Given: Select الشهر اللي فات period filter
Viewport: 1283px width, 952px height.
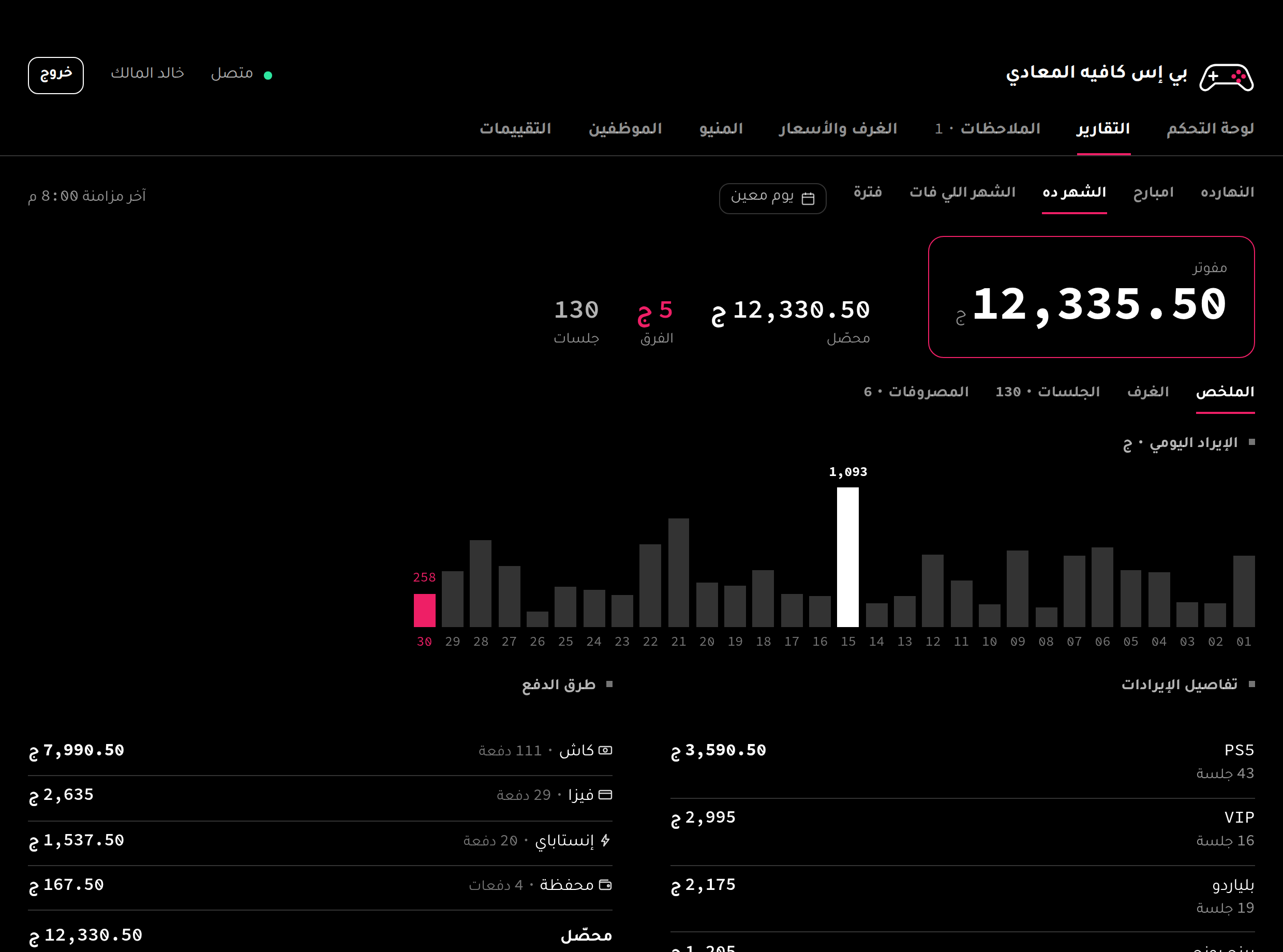Looking at the screenshot, I should tap(962, 192).
